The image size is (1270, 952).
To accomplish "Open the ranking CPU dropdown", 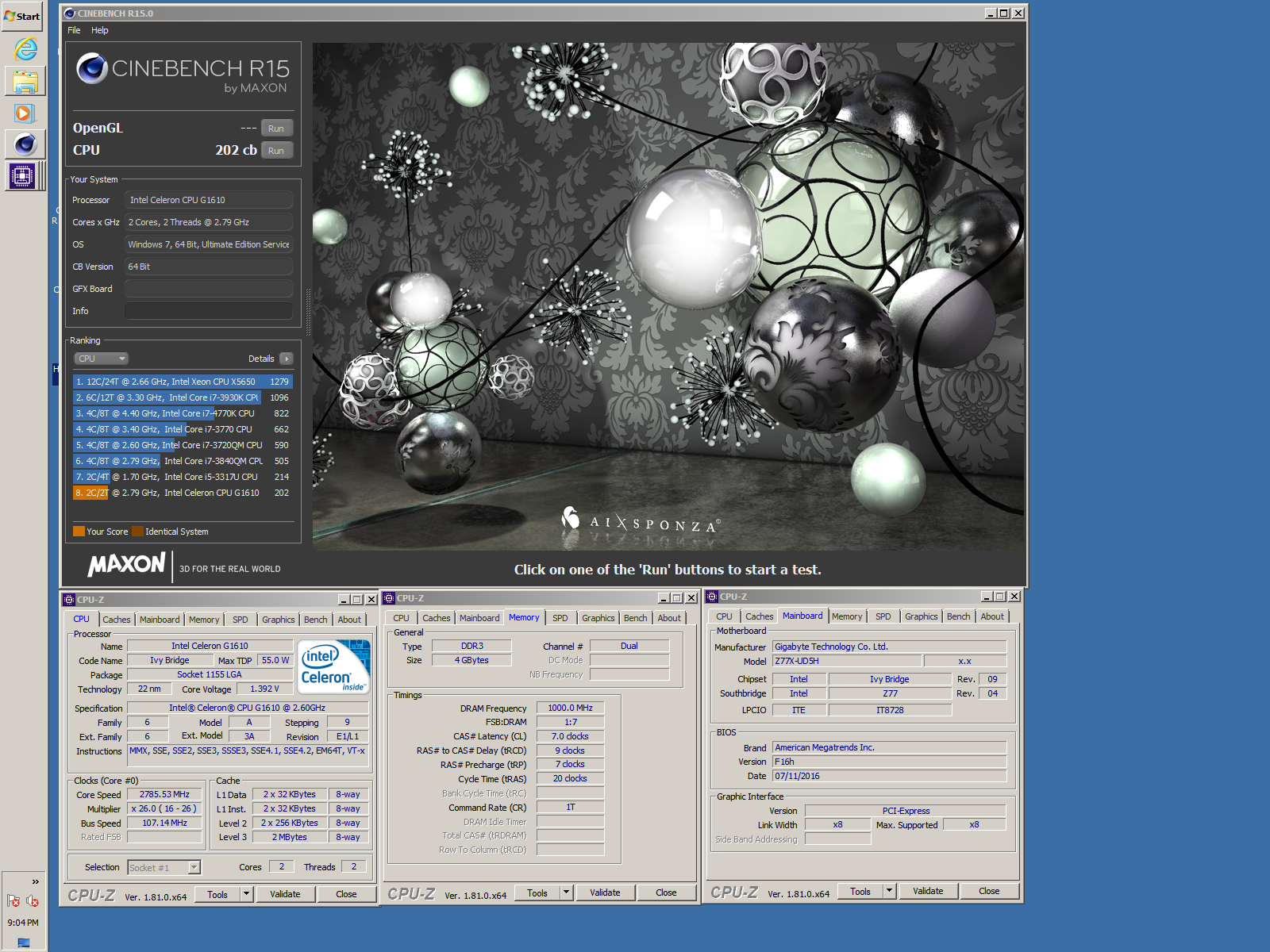I will [101, 359].
